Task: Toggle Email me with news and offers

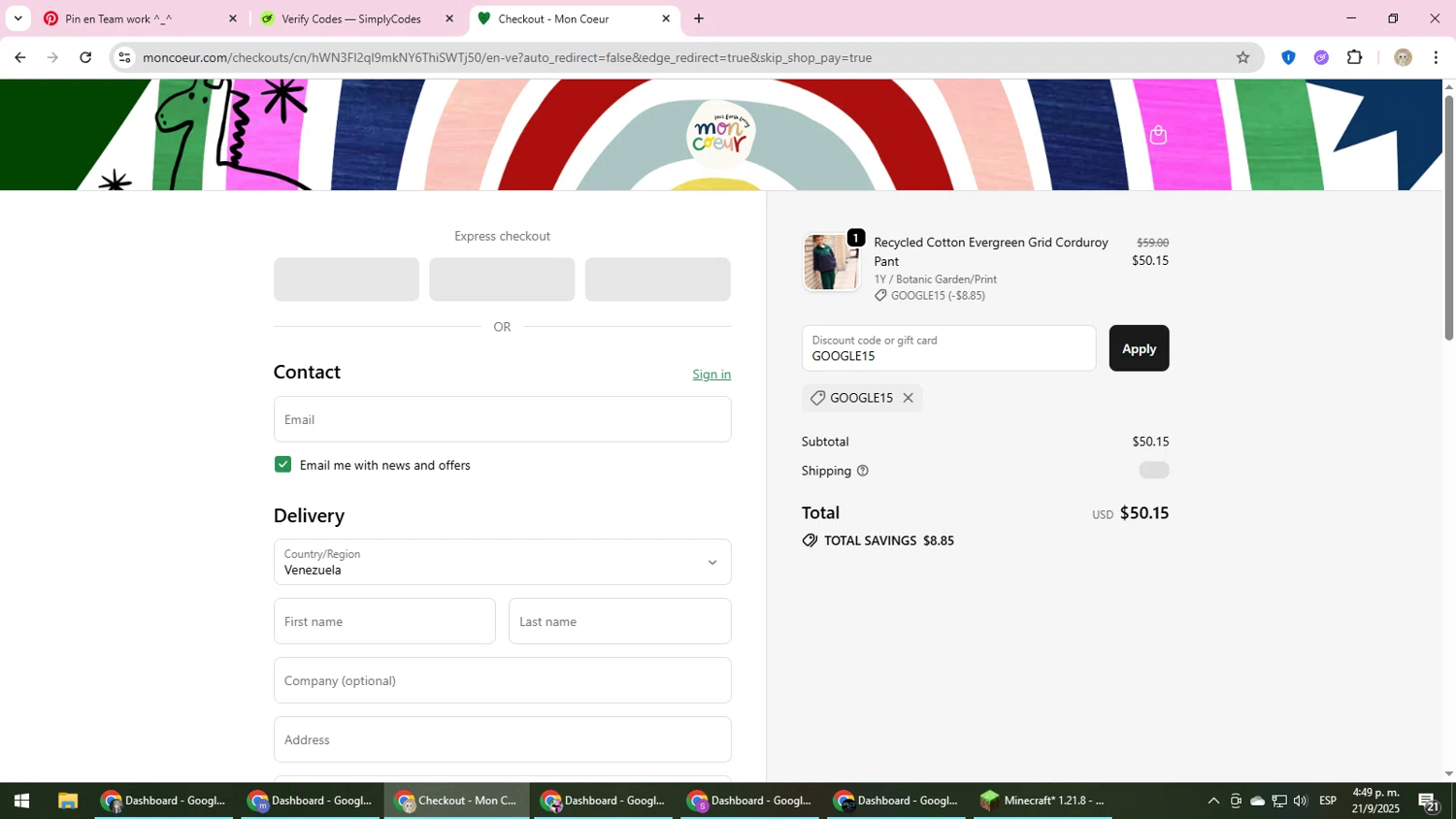Action: [282, 465]
